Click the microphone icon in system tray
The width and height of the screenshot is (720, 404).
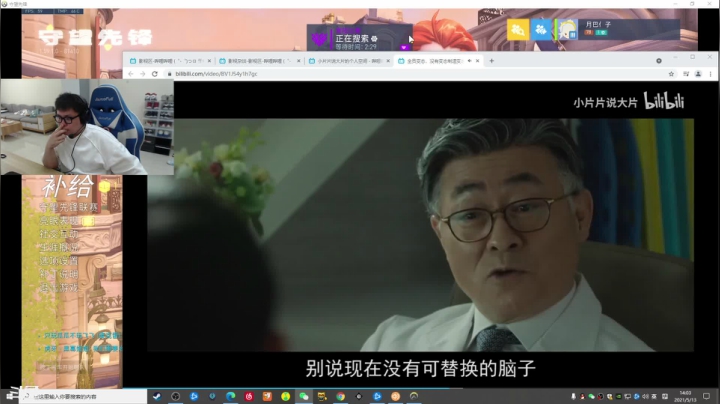(573, 396)
